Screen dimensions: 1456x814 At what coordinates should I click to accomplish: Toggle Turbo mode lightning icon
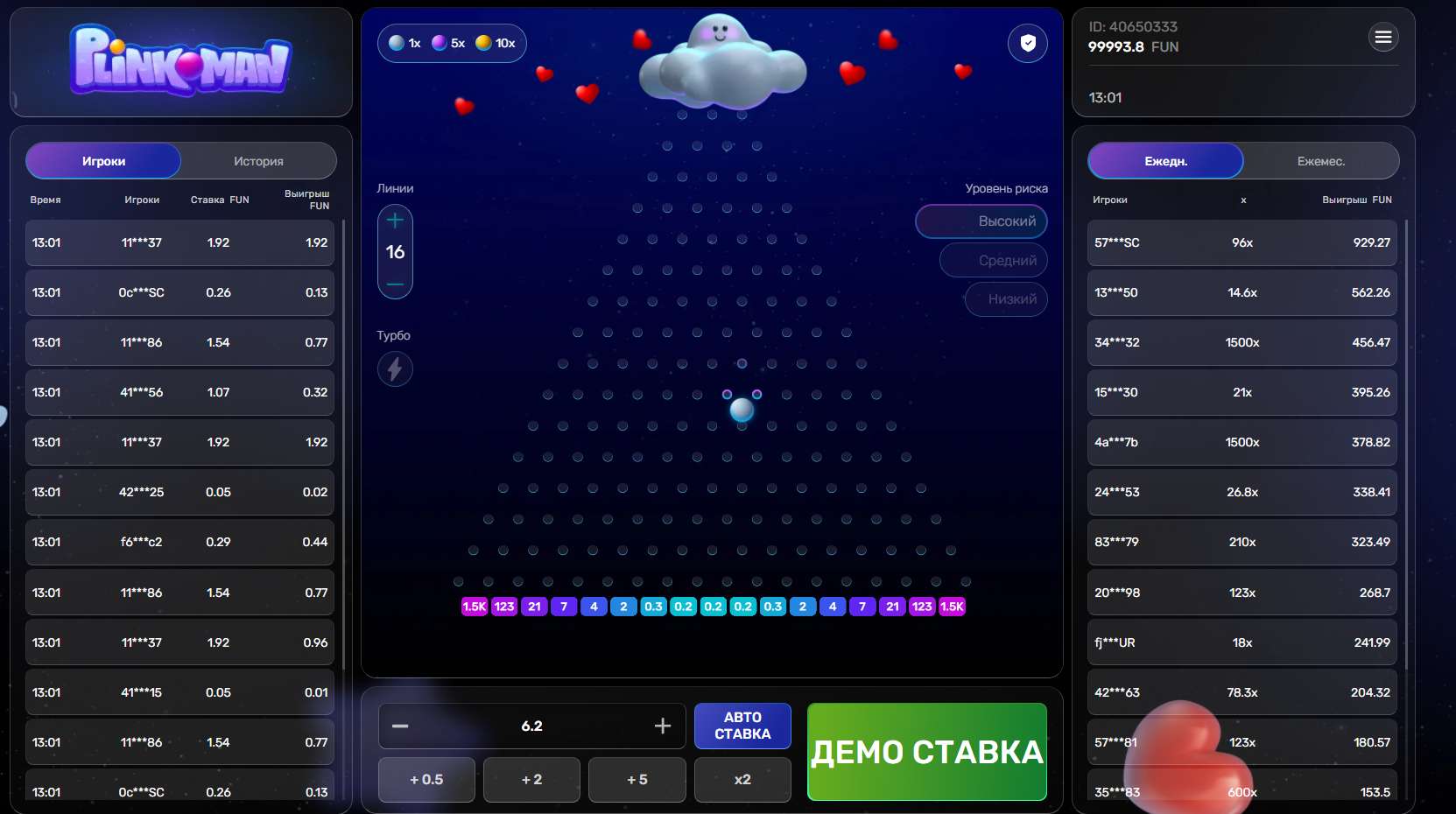(395, 369)
